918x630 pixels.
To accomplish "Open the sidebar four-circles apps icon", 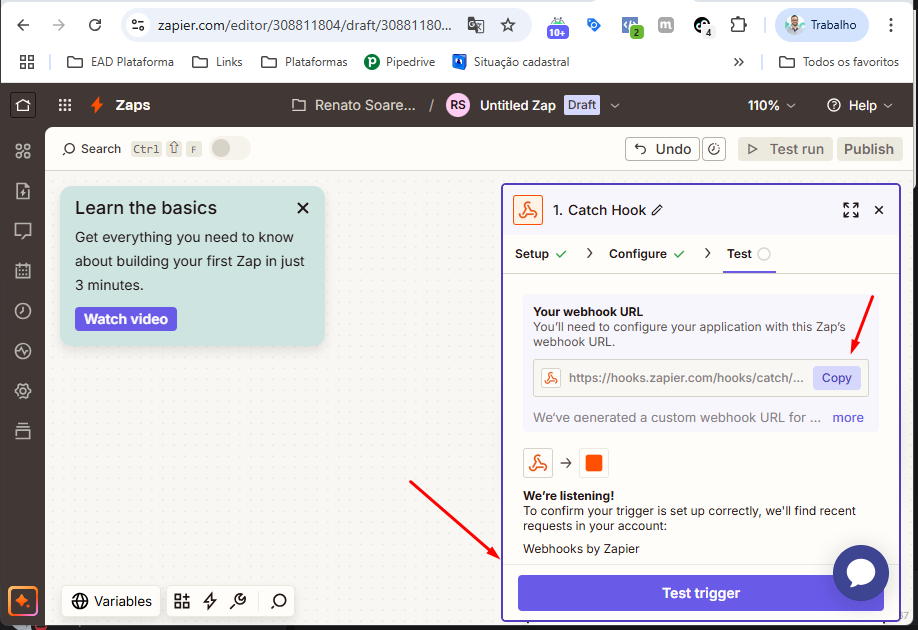I will [x=23, y=151].
